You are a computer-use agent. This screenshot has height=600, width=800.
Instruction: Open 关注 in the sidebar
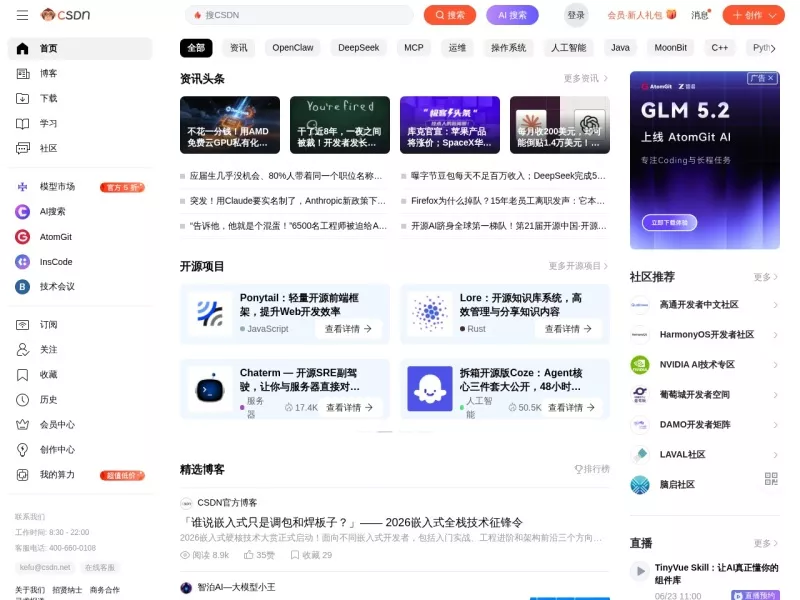[x=80, y=349]
